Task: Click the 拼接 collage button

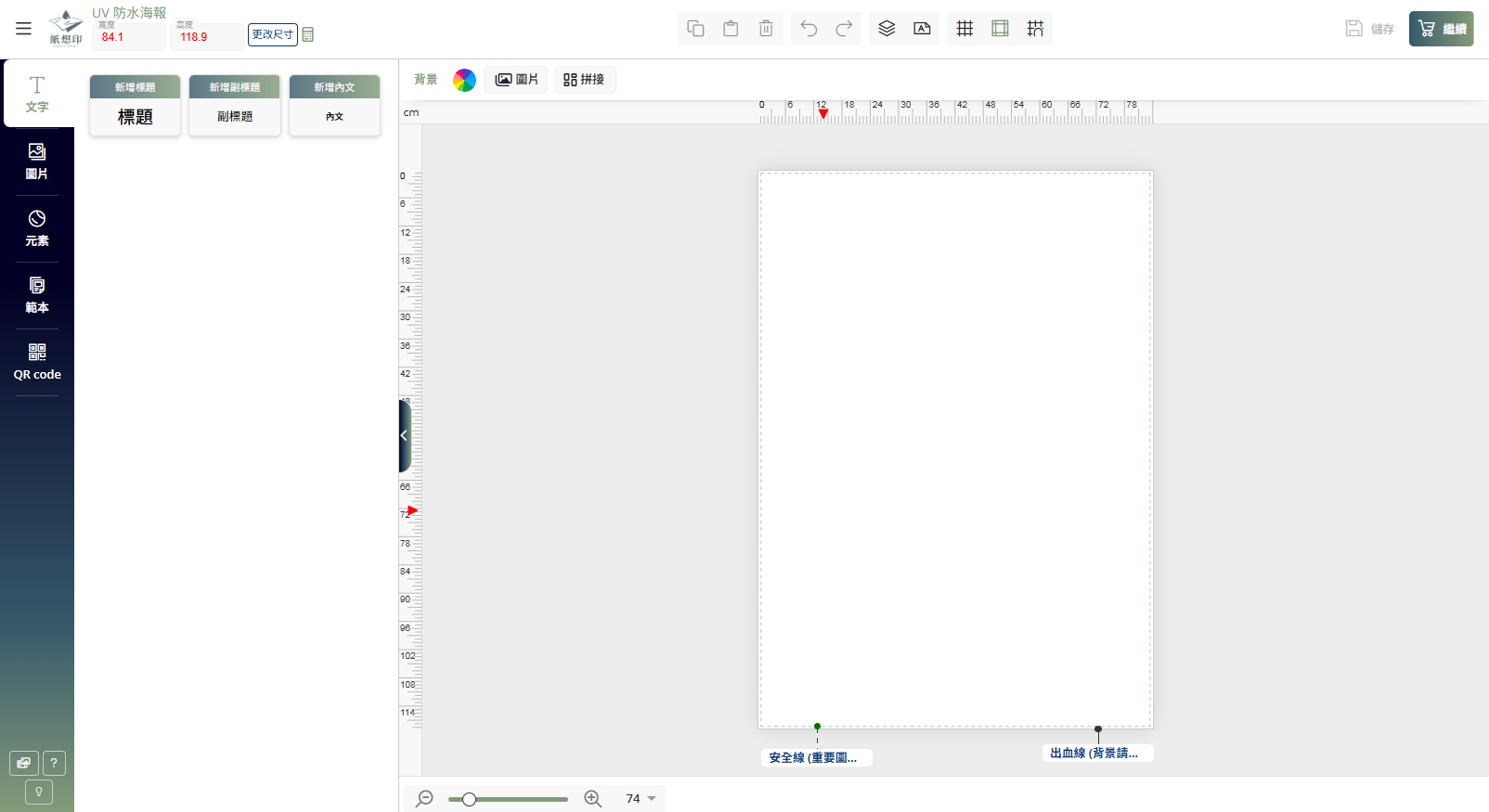Action: click(x=585, y=80)
